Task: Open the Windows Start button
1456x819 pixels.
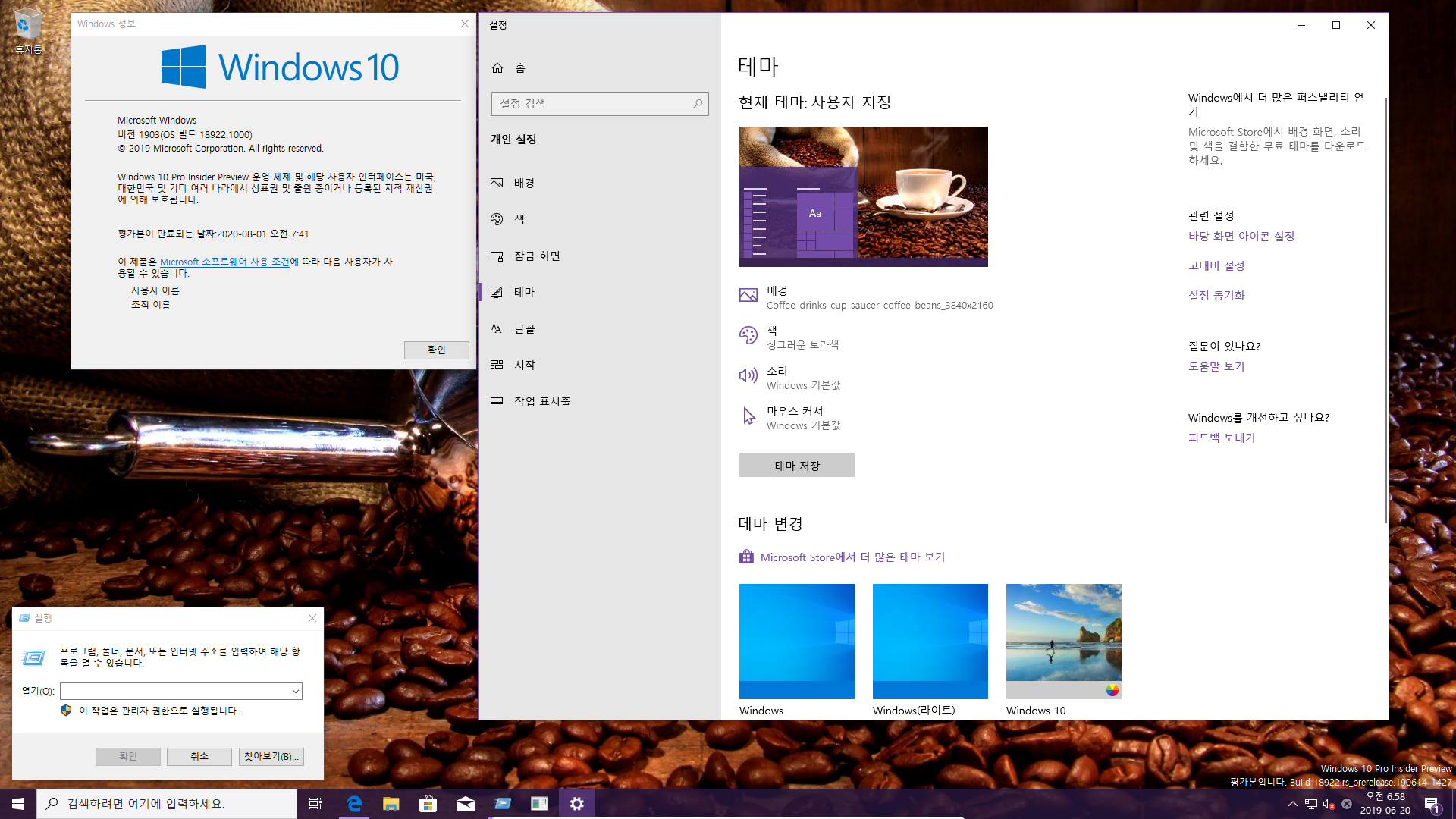Action: pos(18,804)
